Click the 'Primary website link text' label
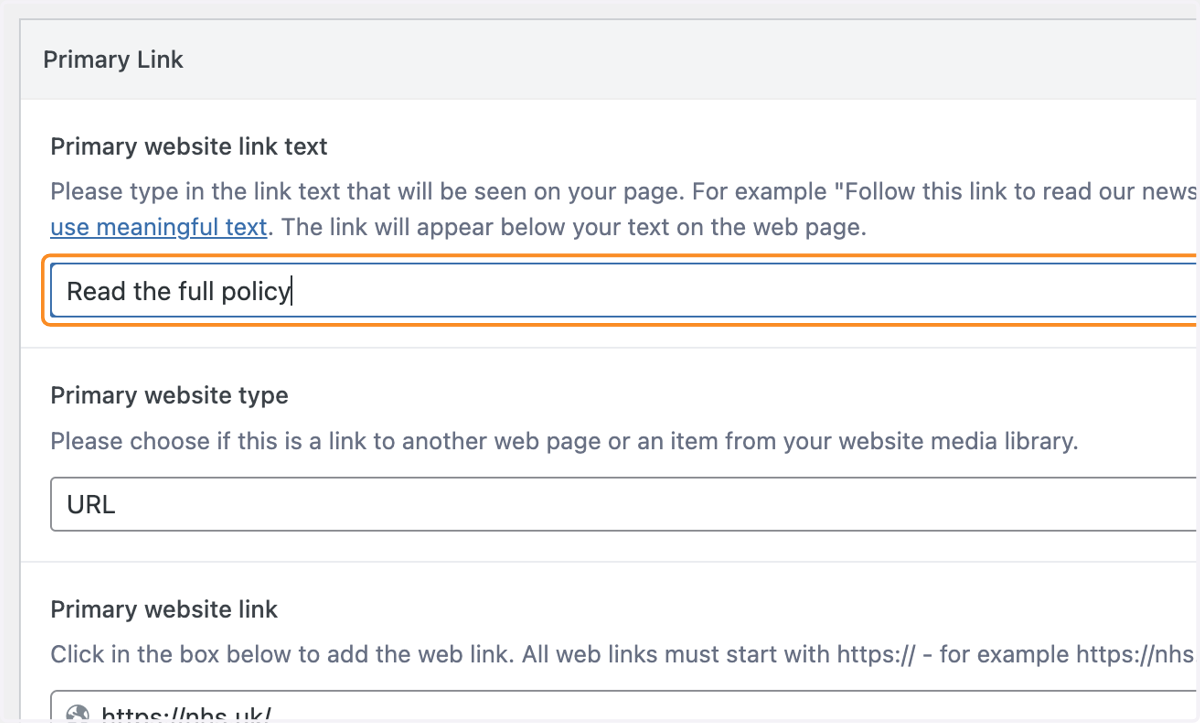Screen dimensions: 1200x723 [x=189, y=147]
